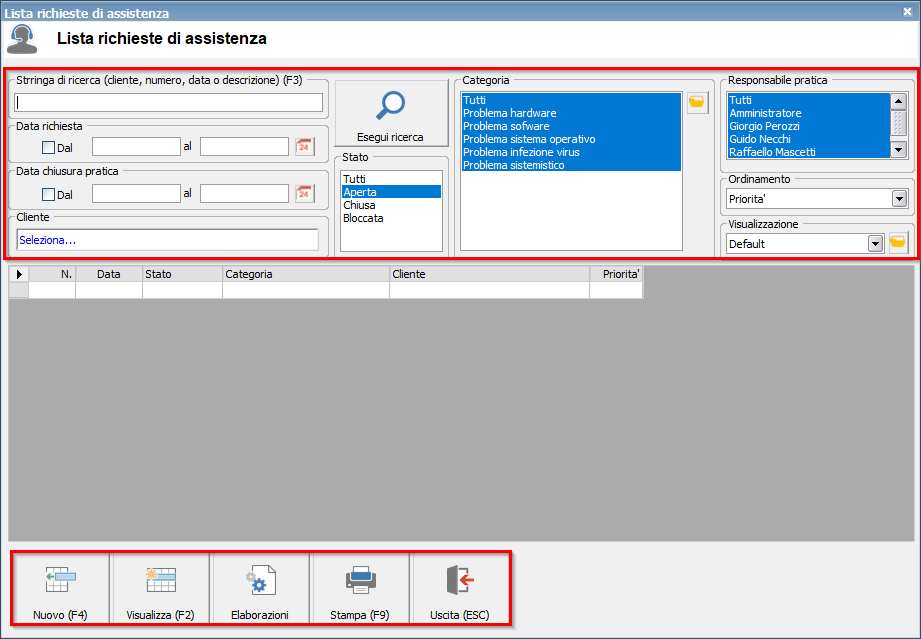Viewport: 921px width, 639px height.
Task: Enable the Dal checkbox for Data richiesta
Action: click(x=49, y=147)
